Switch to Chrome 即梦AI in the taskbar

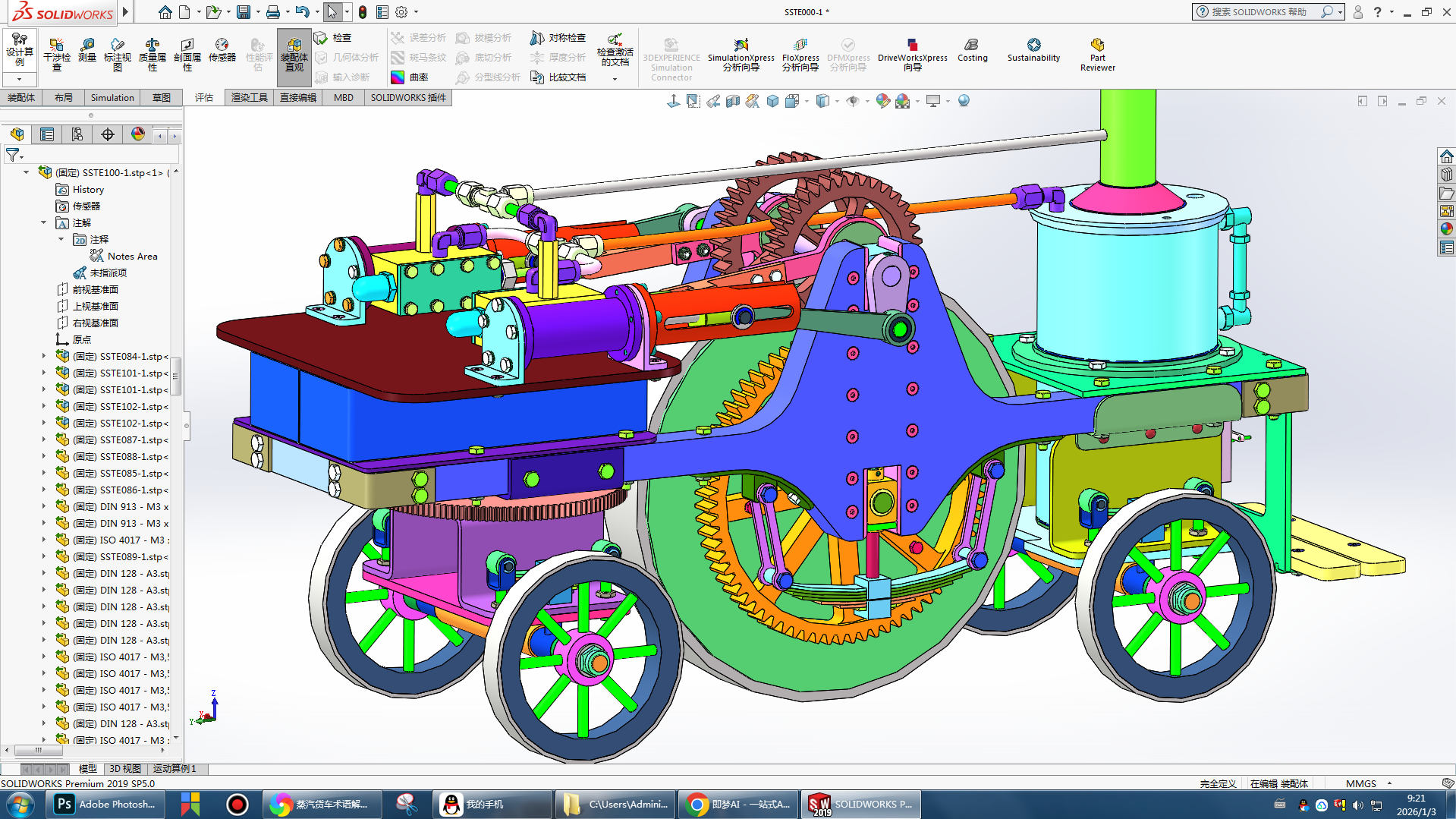[740, 805]
